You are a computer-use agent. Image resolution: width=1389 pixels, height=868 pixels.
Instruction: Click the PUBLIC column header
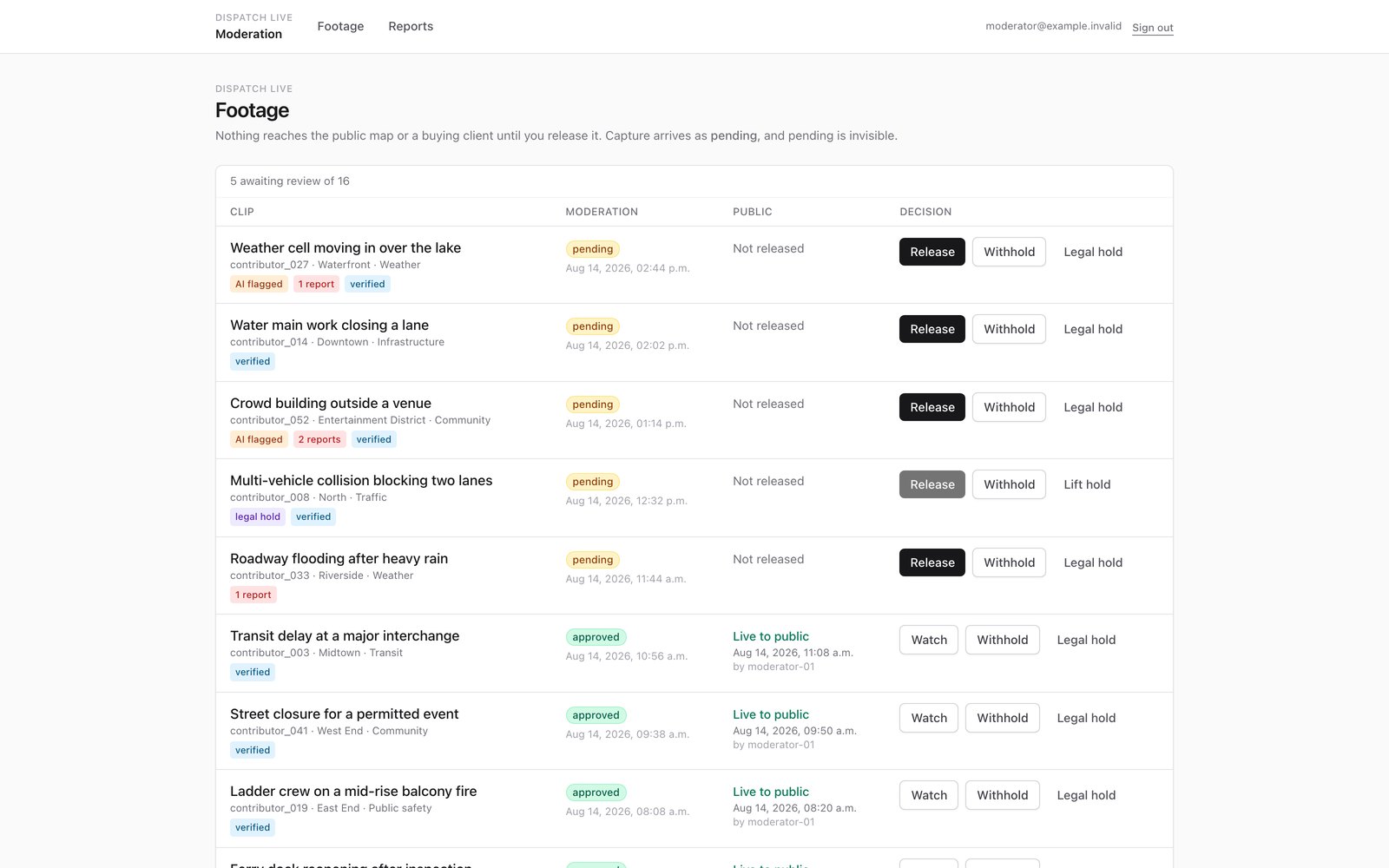(753, 212)
